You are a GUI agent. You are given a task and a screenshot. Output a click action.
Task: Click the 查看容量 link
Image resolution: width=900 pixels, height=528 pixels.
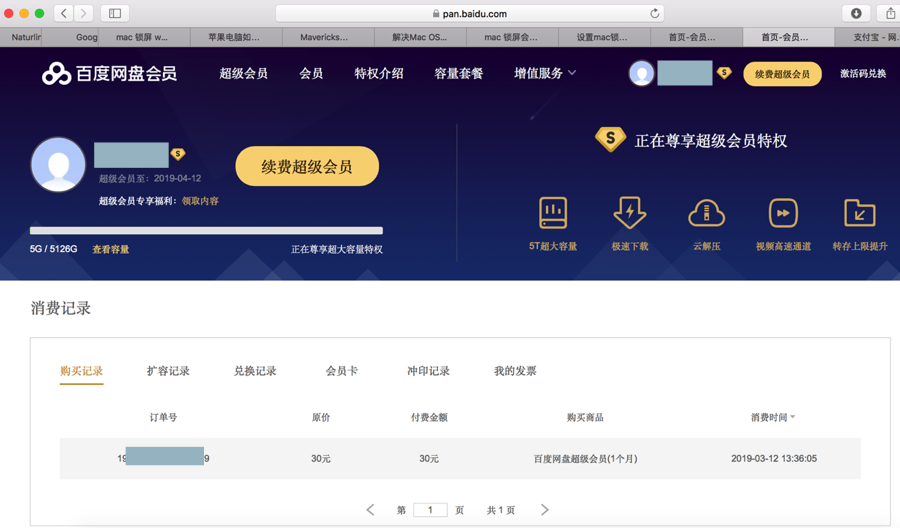click(111, 249)
